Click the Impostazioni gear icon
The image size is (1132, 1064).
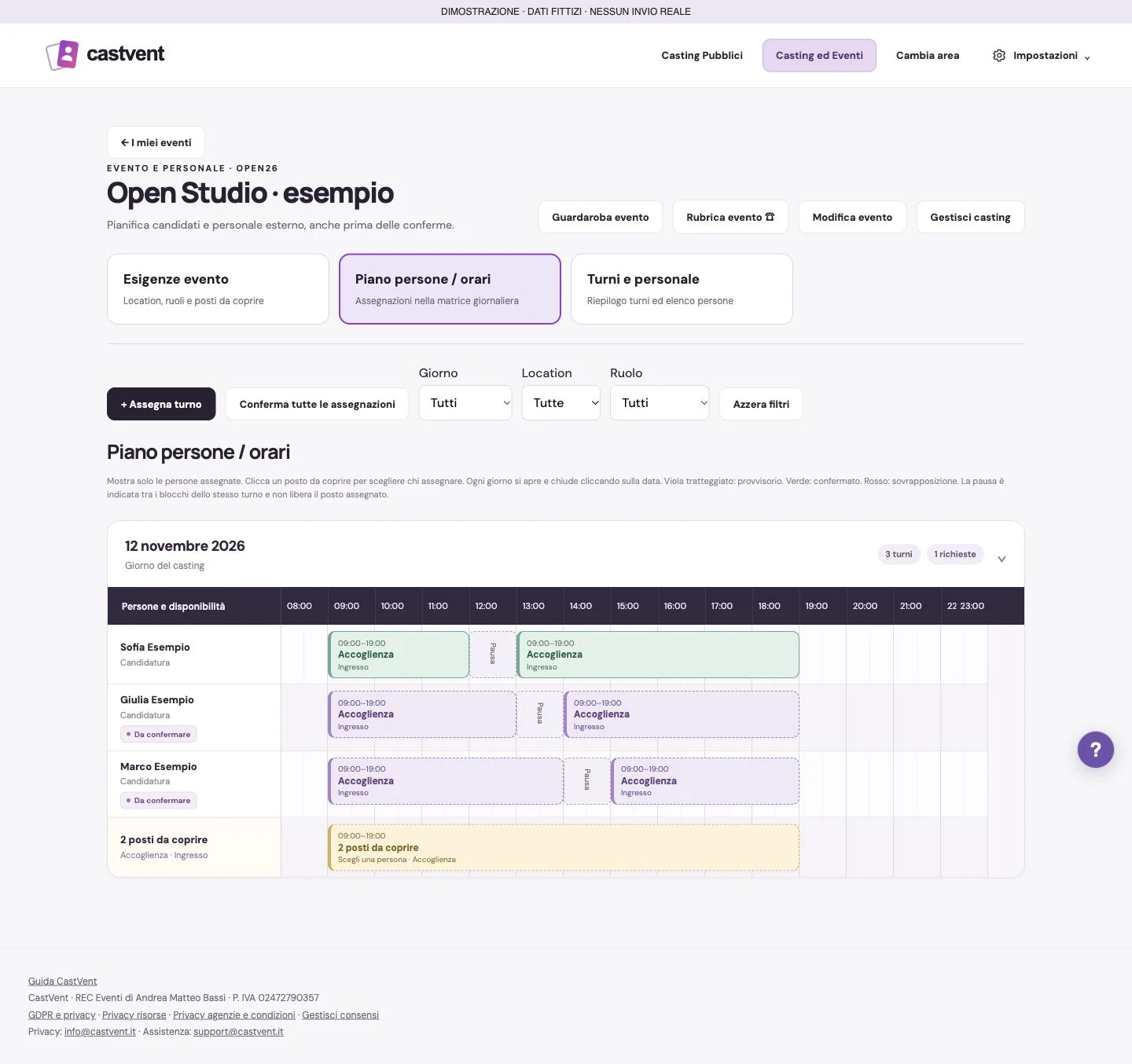pyautogui.click(x=998, y=56)
